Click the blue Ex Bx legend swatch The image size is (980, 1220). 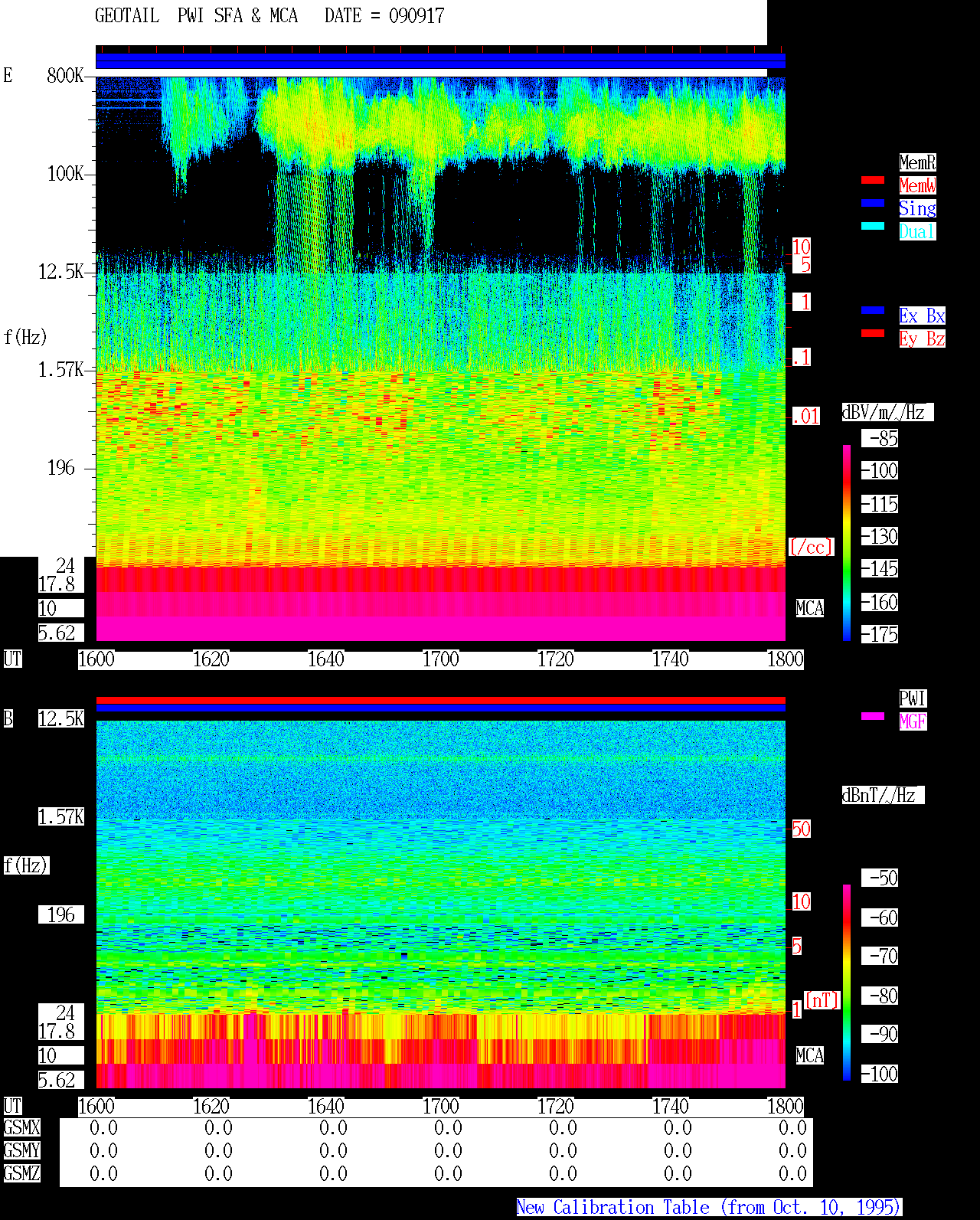[873, 310]
